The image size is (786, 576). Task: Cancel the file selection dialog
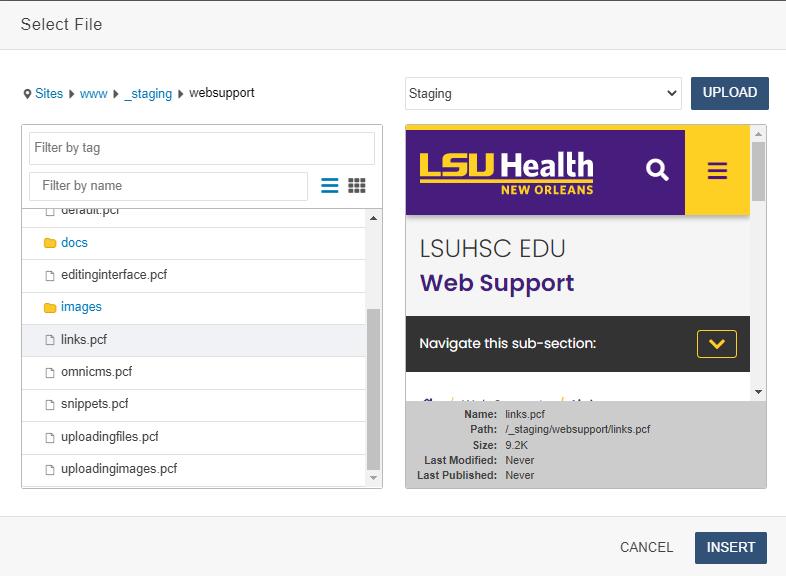click(646, 548)
